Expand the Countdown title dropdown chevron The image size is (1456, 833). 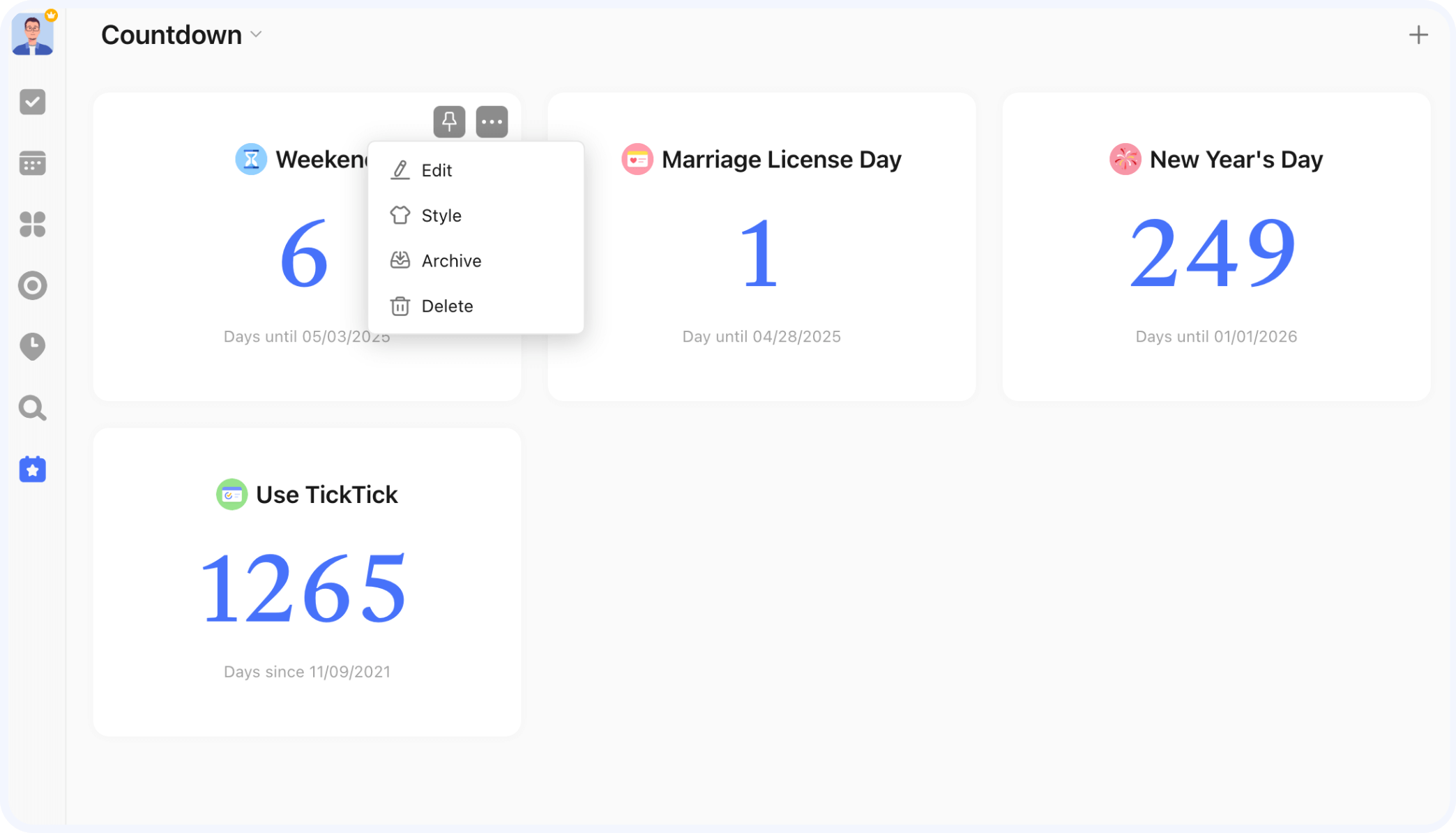[256, 35]
